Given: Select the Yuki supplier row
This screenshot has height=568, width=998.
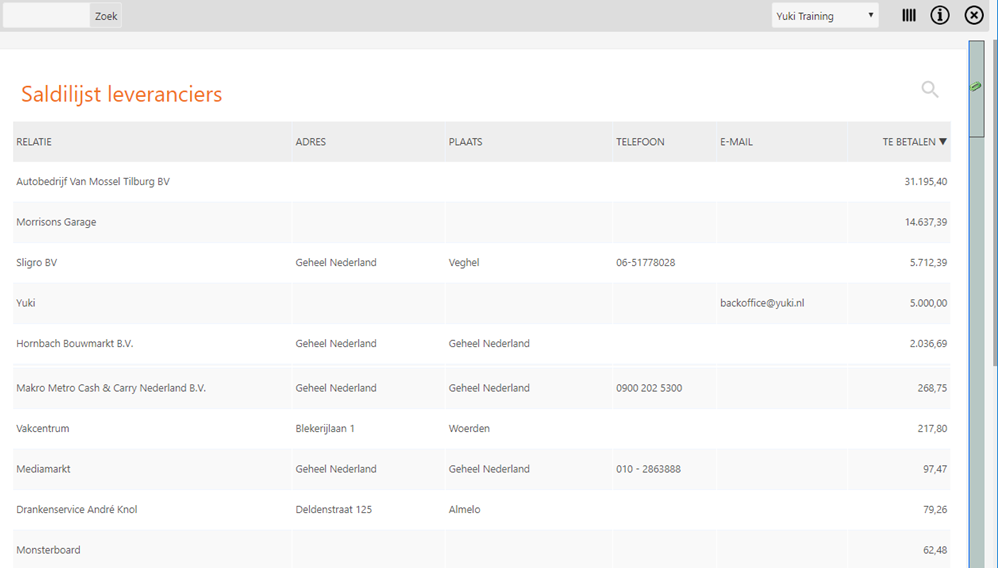Looking at the screenshot, I should [482, 303].
